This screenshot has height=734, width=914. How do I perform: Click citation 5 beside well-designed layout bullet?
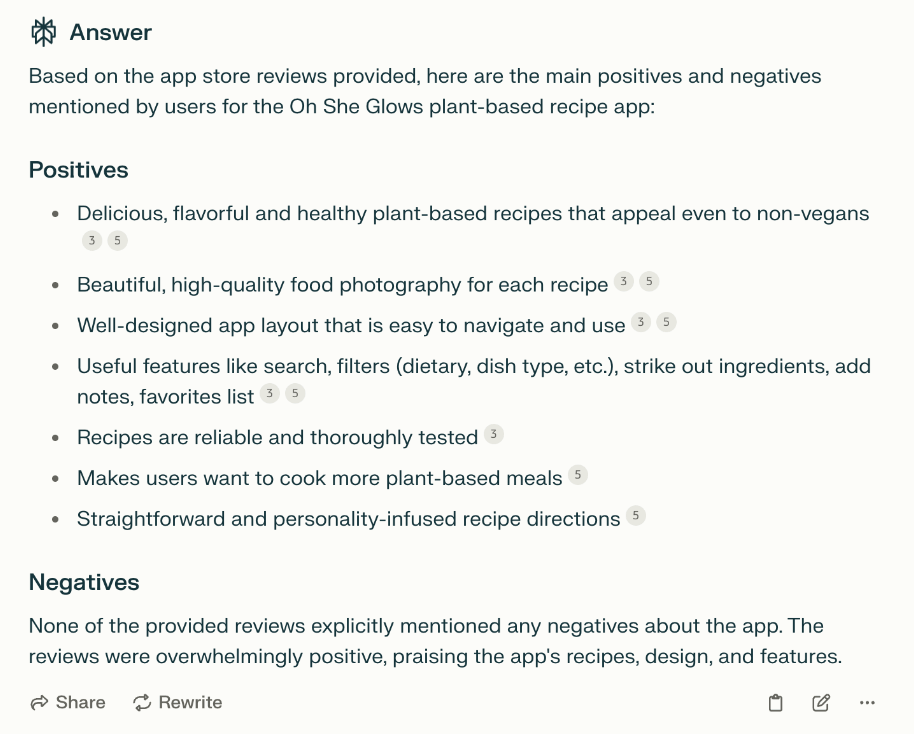(x=665, y=321)
